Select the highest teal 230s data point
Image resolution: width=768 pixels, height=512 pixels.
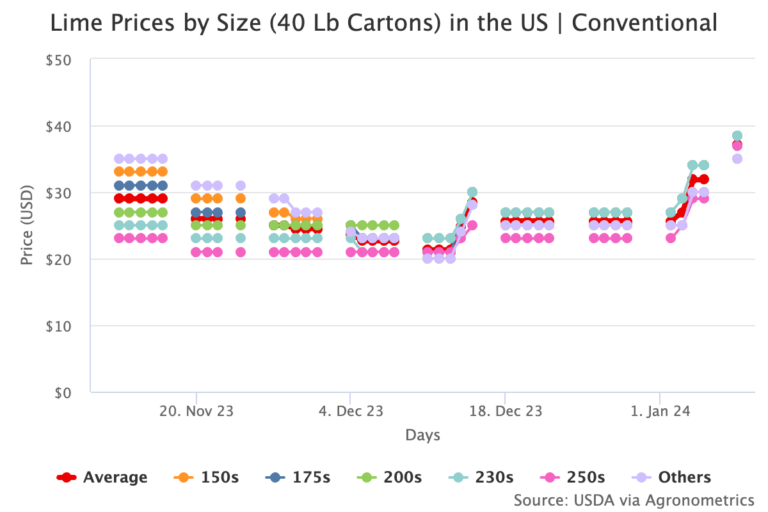[x=737, y=136]
